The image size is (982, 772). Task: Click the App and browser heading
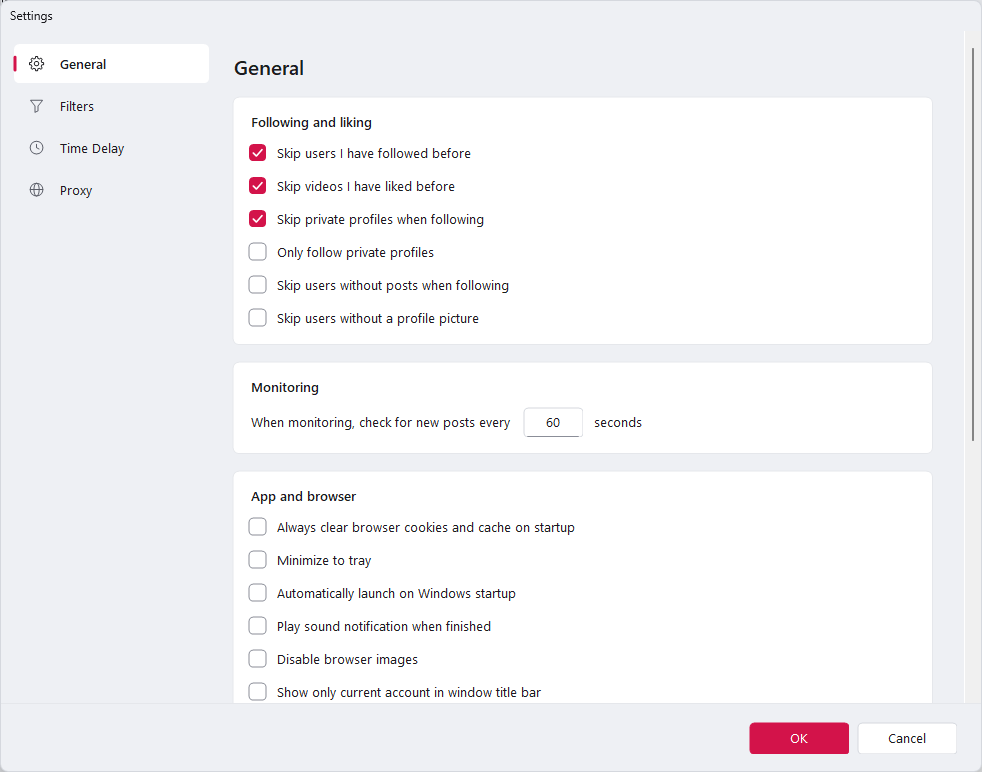(x=304, y=496)
